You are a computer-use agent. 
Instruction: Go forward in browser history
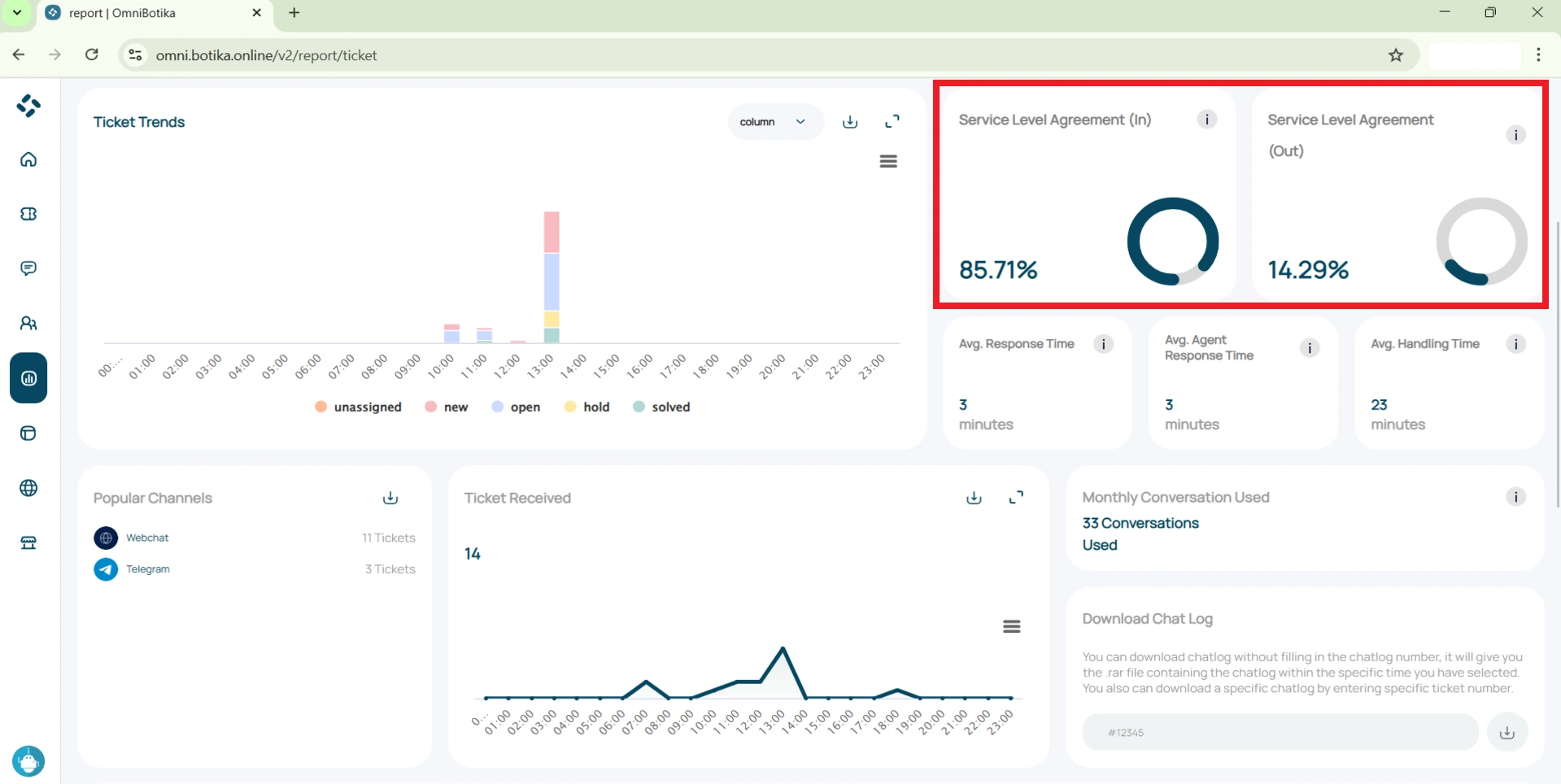tap(55, 55)
